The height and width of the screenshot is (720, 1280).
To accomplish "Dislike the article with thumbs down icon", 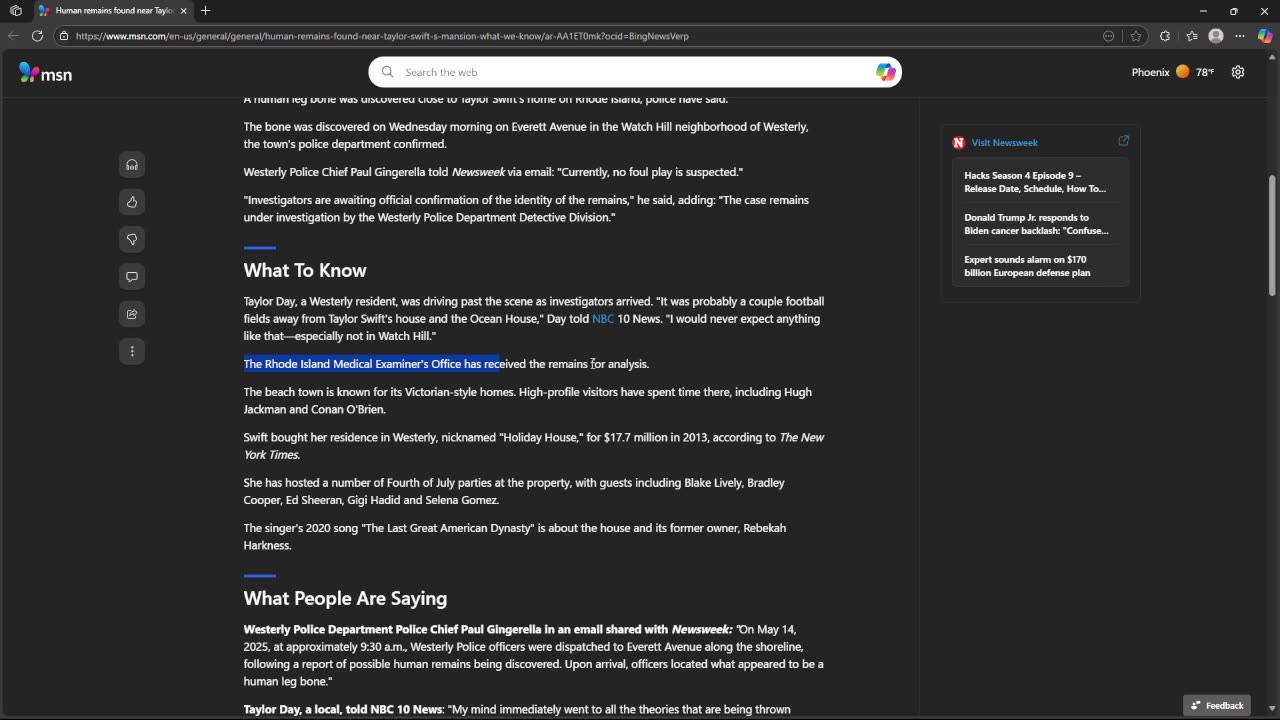I will point(132,239).
